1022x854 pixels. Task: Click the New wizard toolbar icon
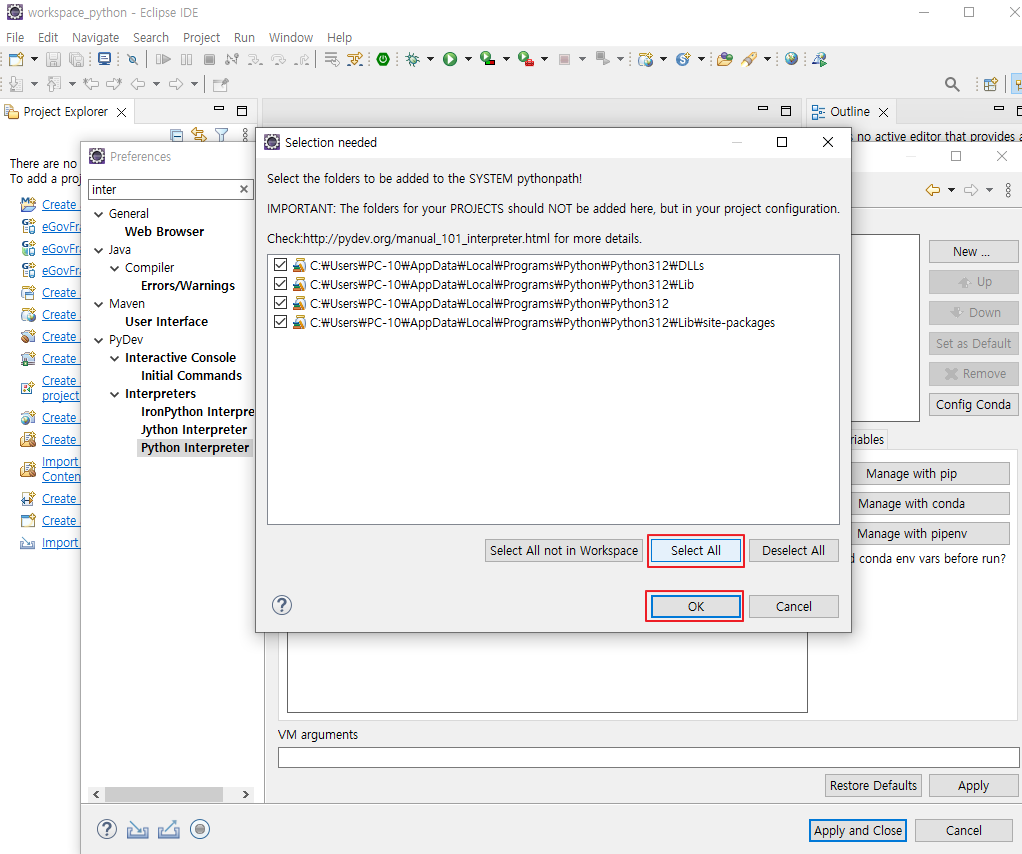(x=16, y=59)
